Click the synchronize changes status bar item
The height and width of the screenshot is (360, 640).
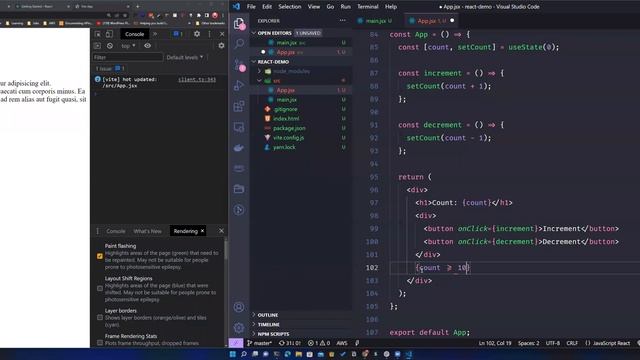point(290,343)
